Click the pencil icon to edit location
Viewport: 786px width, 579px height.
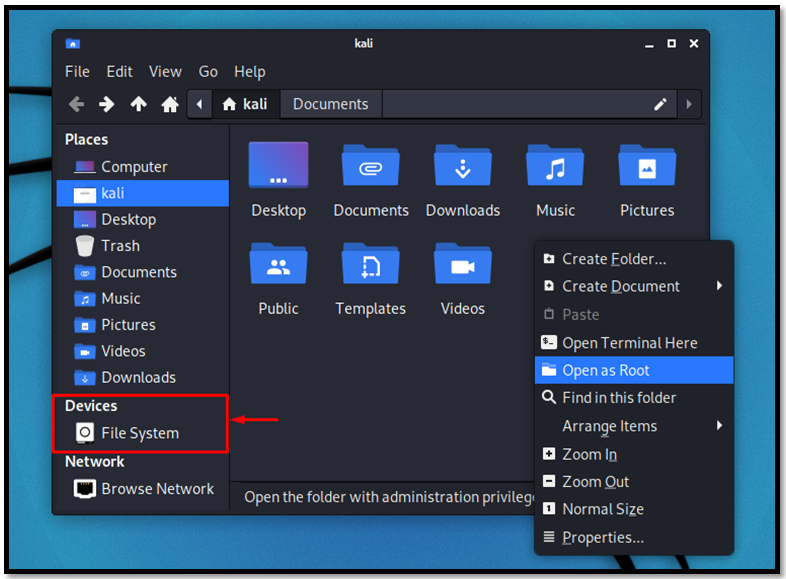click(660, 104)
